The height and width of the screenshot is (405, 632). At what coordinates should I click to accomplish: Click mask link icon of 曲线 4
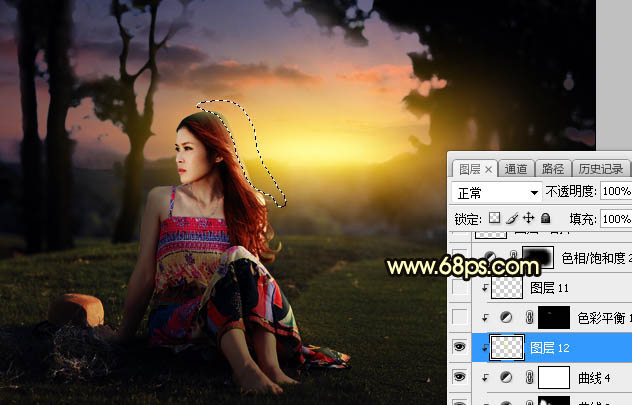(x=530, y=377)
